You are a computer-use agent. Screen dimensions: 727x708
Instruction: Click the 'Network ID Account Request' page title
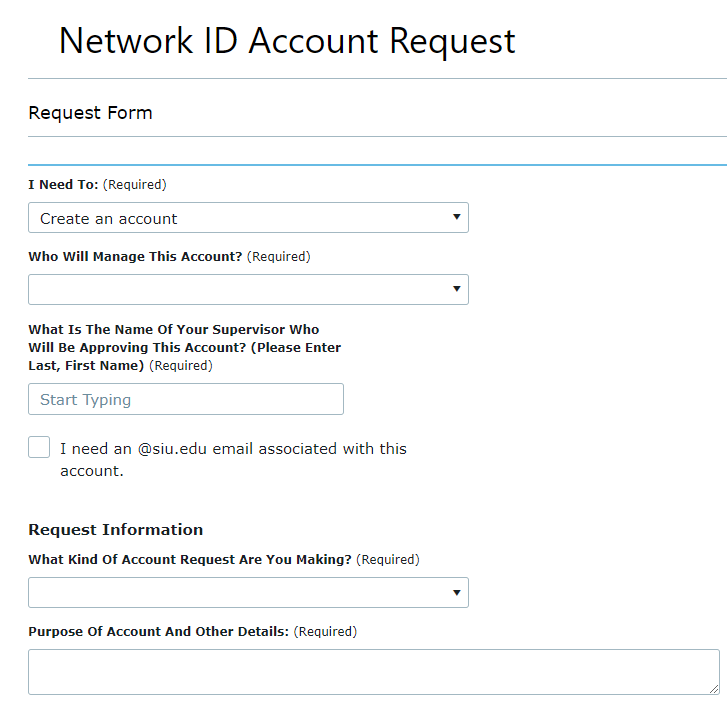point(287,41)
